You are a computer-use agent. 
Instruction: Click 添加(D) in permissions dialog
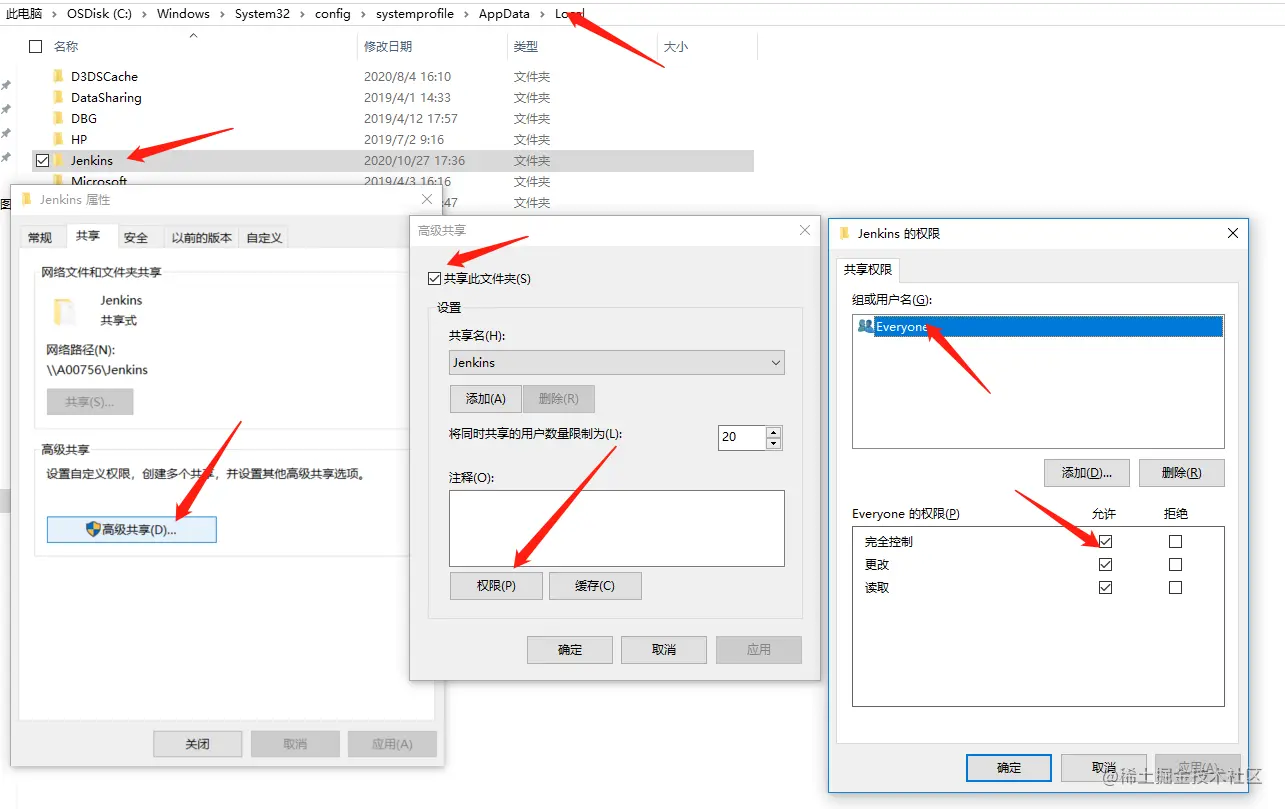(1086, 472)
